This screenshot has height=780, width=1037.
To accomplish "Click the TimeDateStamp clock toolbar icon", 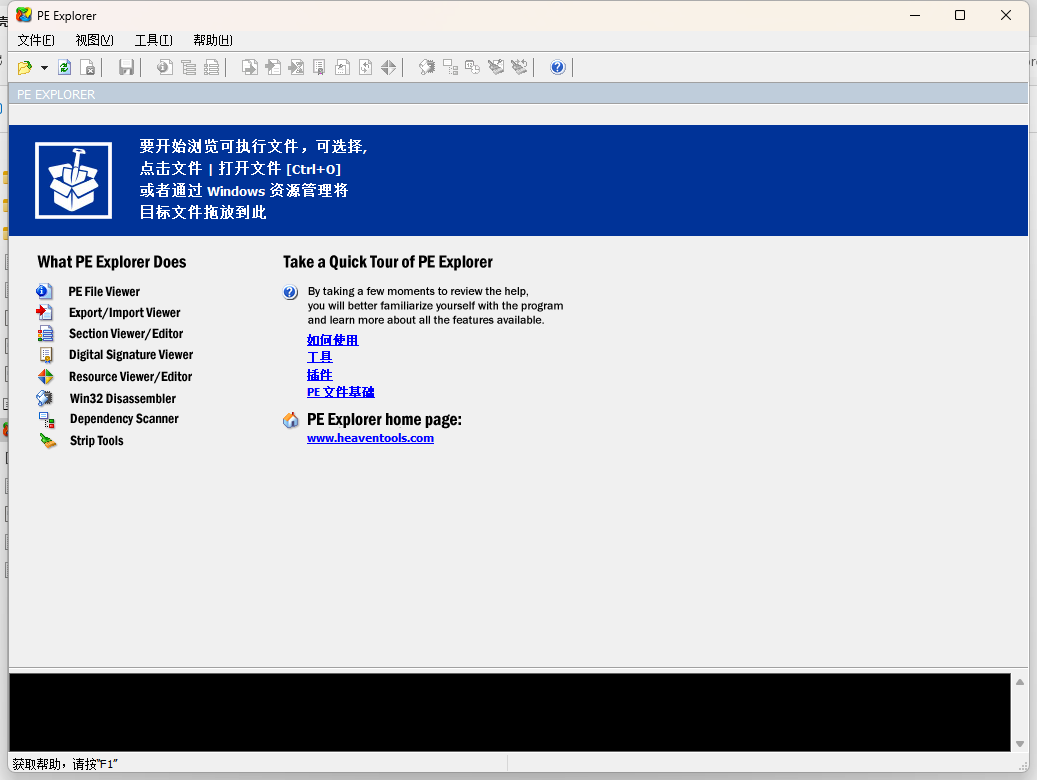I will pos(473,67).
